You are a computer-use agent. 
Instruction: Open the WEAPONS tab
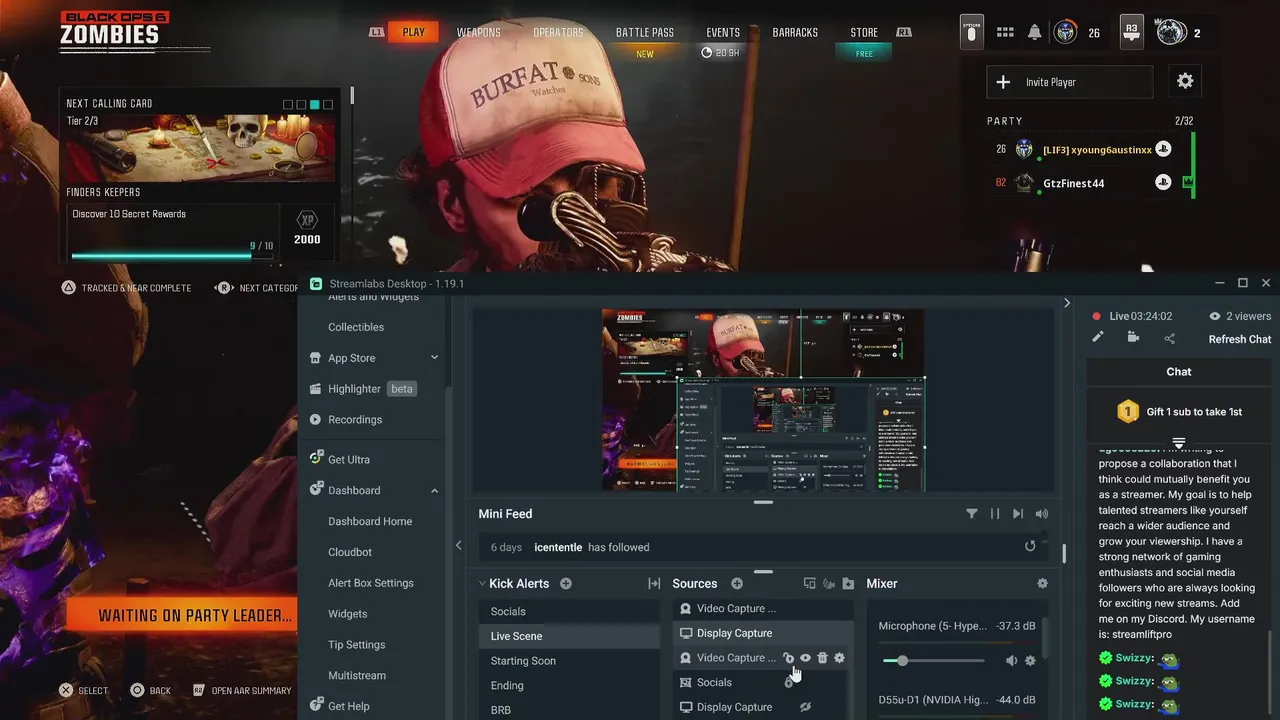479,32
